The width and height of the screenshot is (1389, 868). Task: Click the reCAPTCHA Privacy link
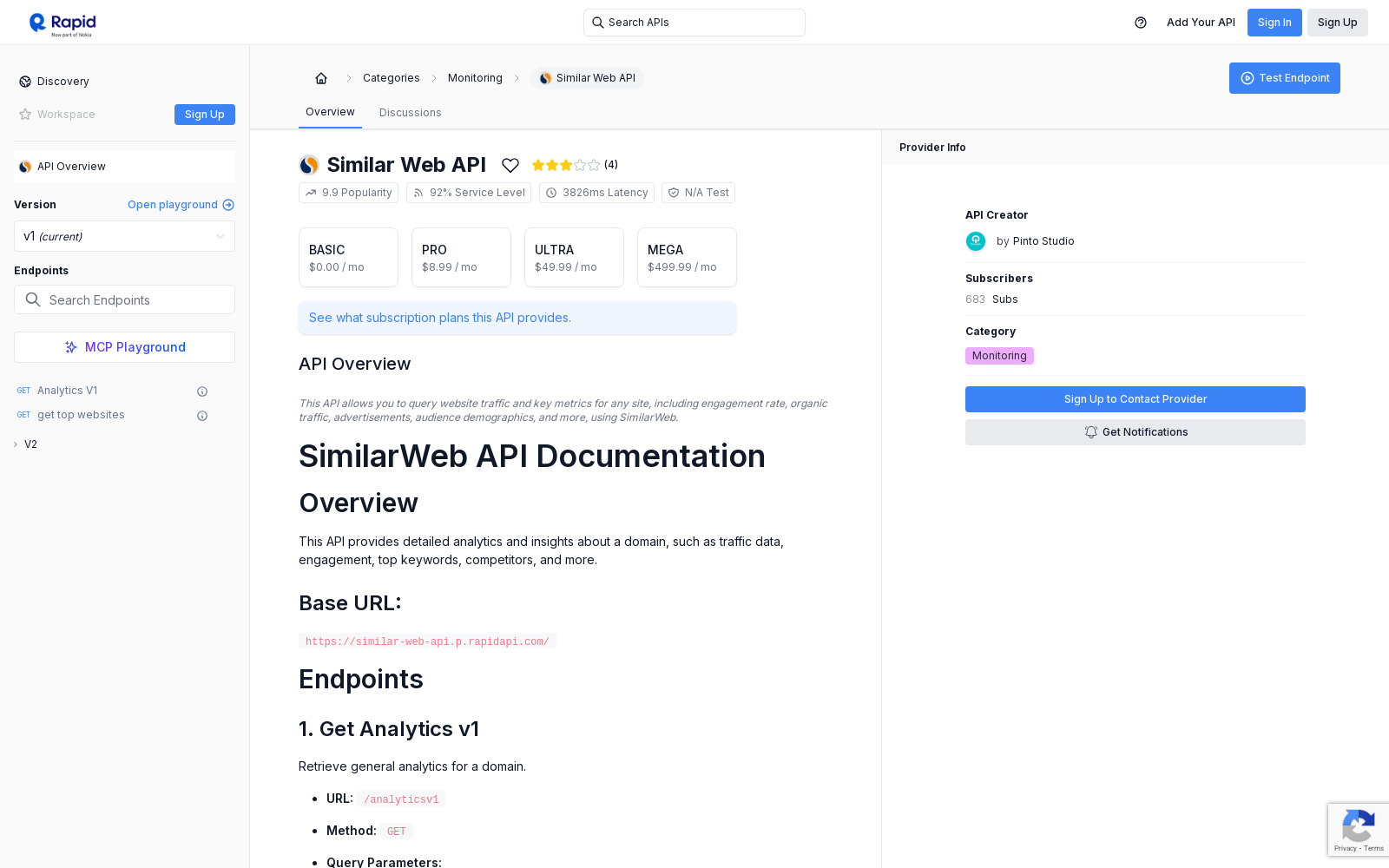point(1345,849)
